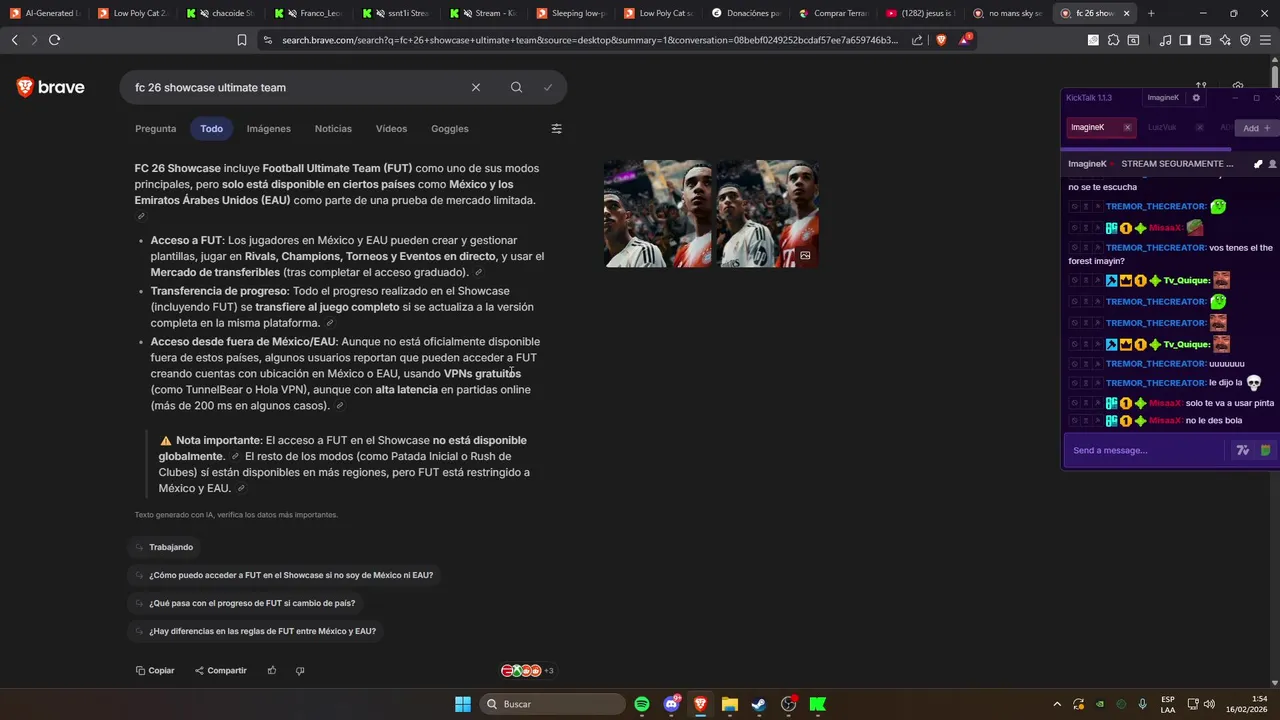Open the Brave Rewards triangle icon
This screenshot has height=720, width=1280.
(x=965, y=40)
